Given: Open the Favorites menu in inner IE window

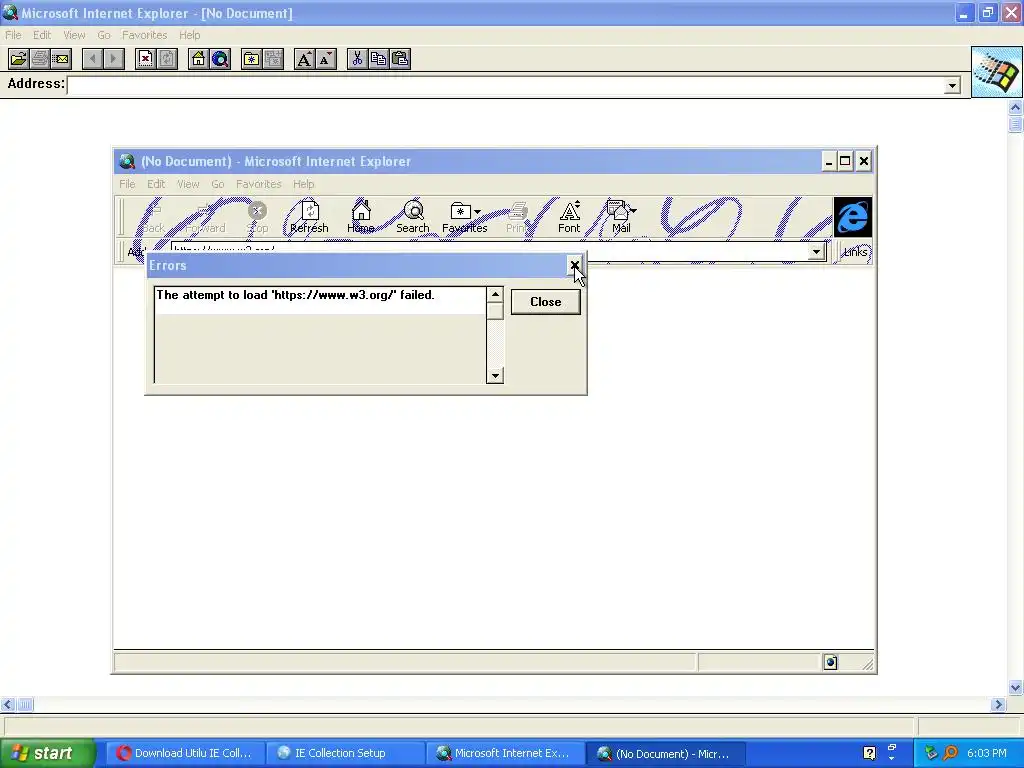Looking at the screenshot, I should [259, 184].
